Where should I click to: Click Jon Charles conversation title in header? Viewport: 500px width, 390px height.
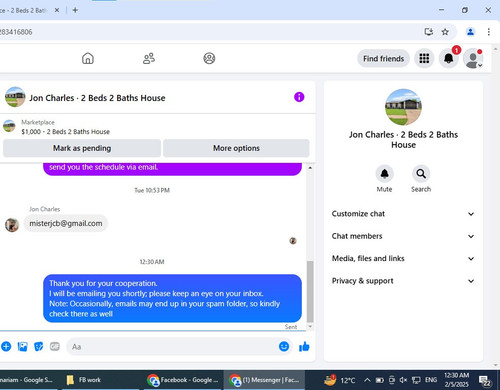(x=97, y=98)
